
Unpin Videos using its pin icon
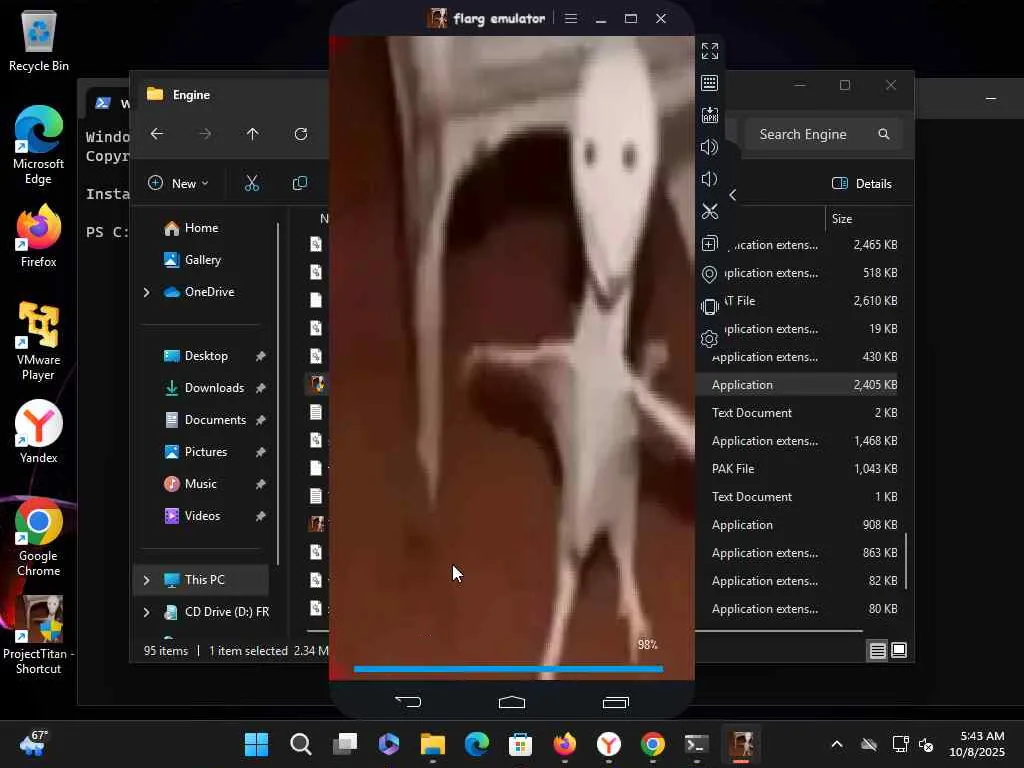click(261, 516)
